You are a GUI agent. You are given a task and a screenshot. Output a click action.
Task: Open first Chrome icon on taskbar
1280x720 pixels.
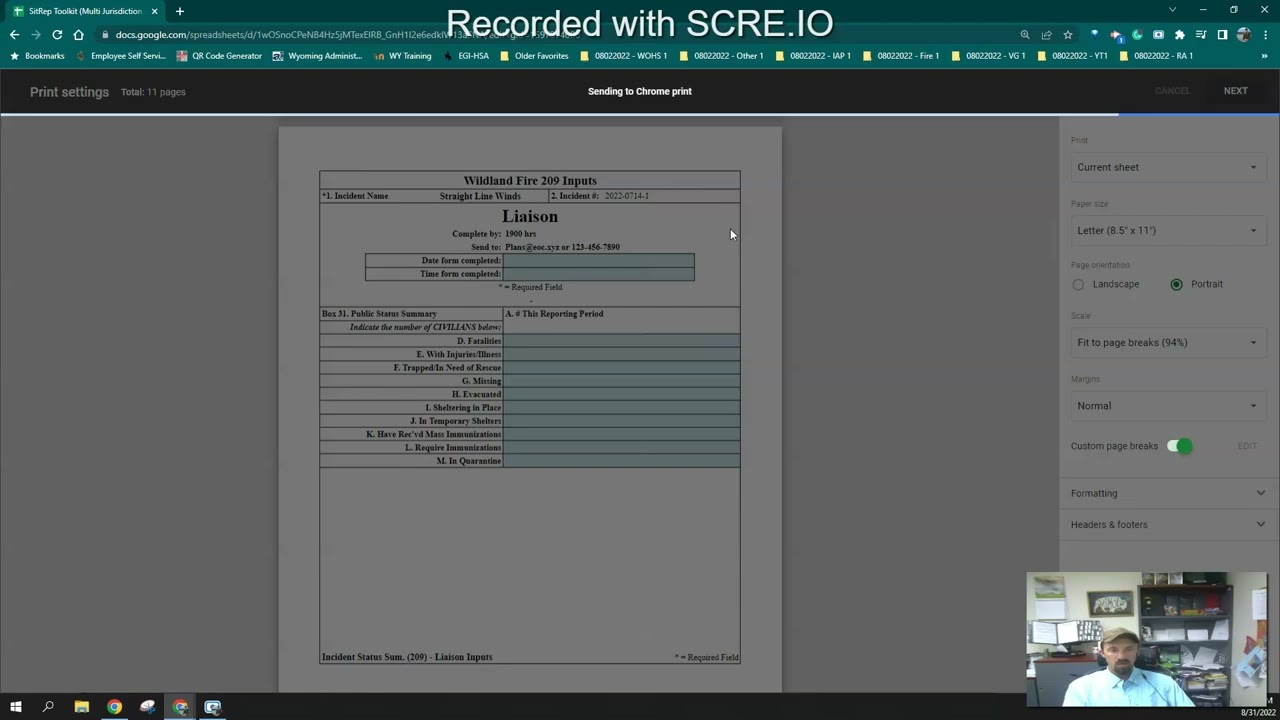click(114, 707)
